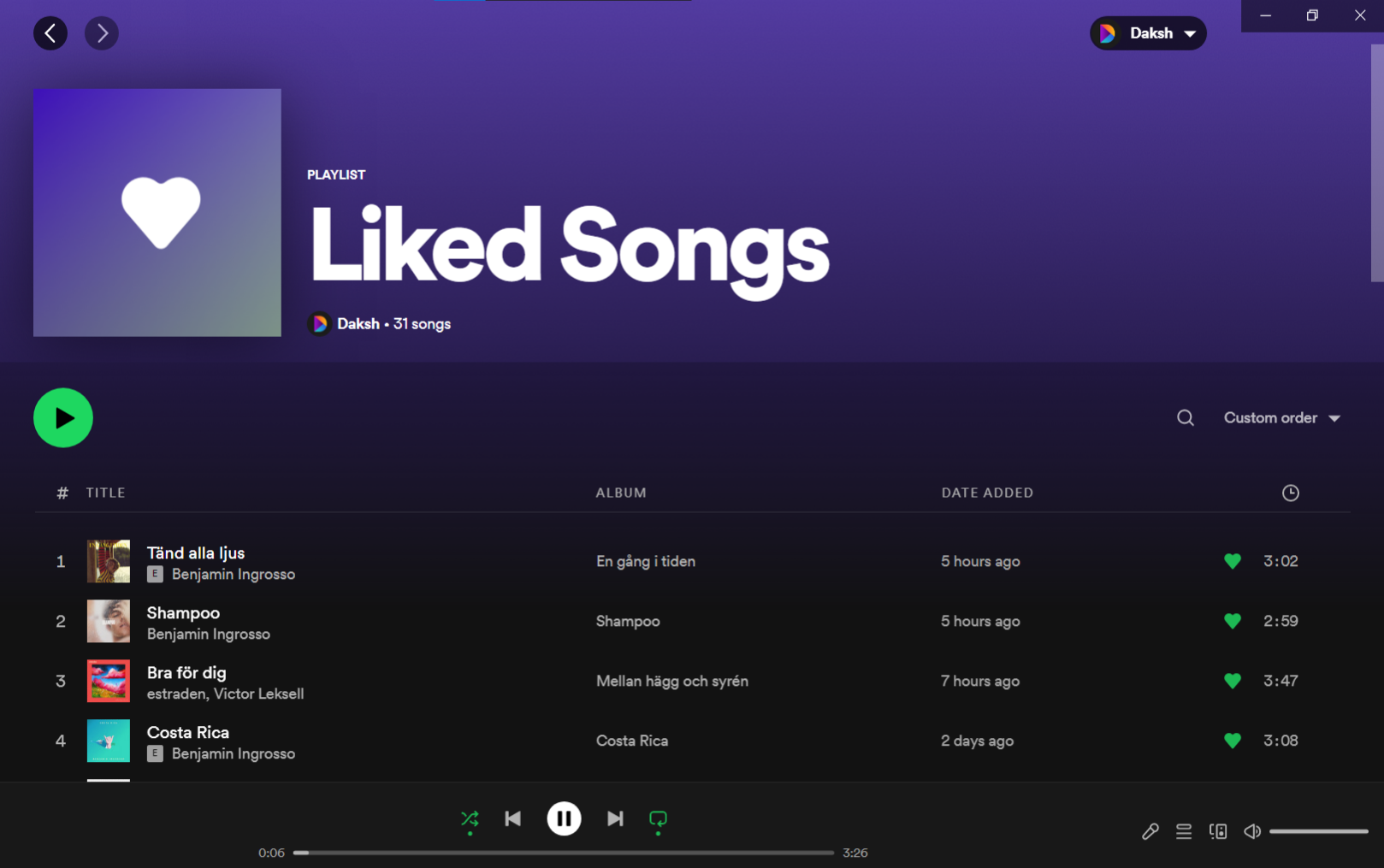Adjust the volume slider
Viewport: 1384px width, 868px height.
click(1319, 831)
